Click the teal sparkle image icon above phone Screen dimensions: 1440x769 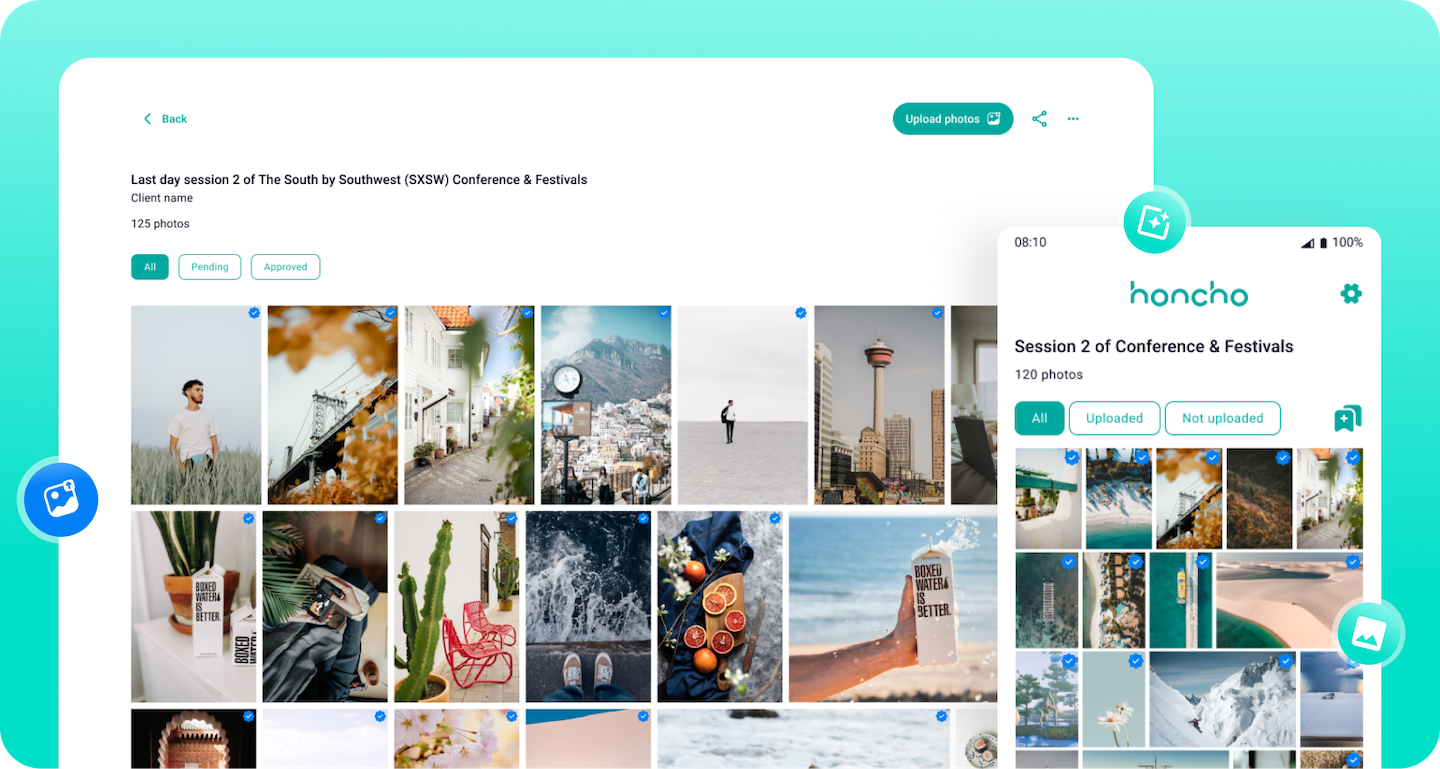(1154, 222)
